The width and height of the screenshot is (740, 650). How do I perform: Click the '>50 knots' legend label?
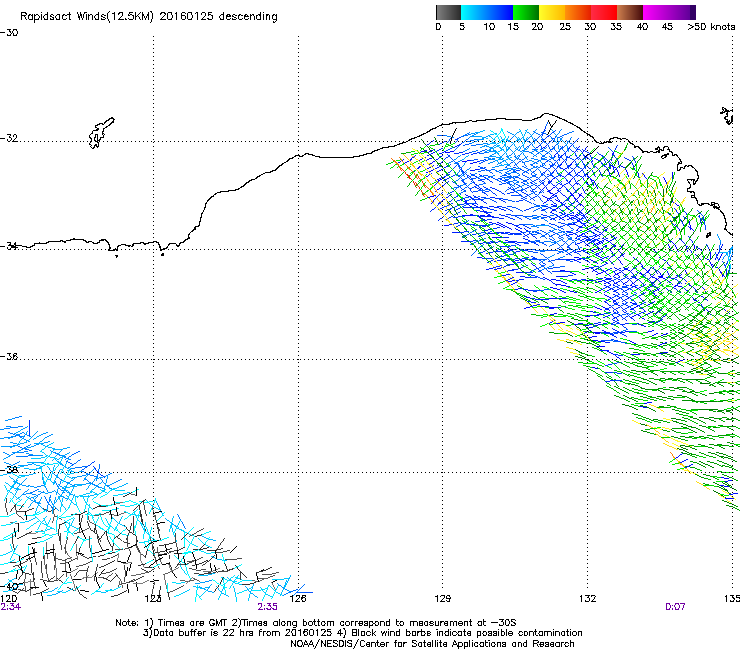[711, 27]
